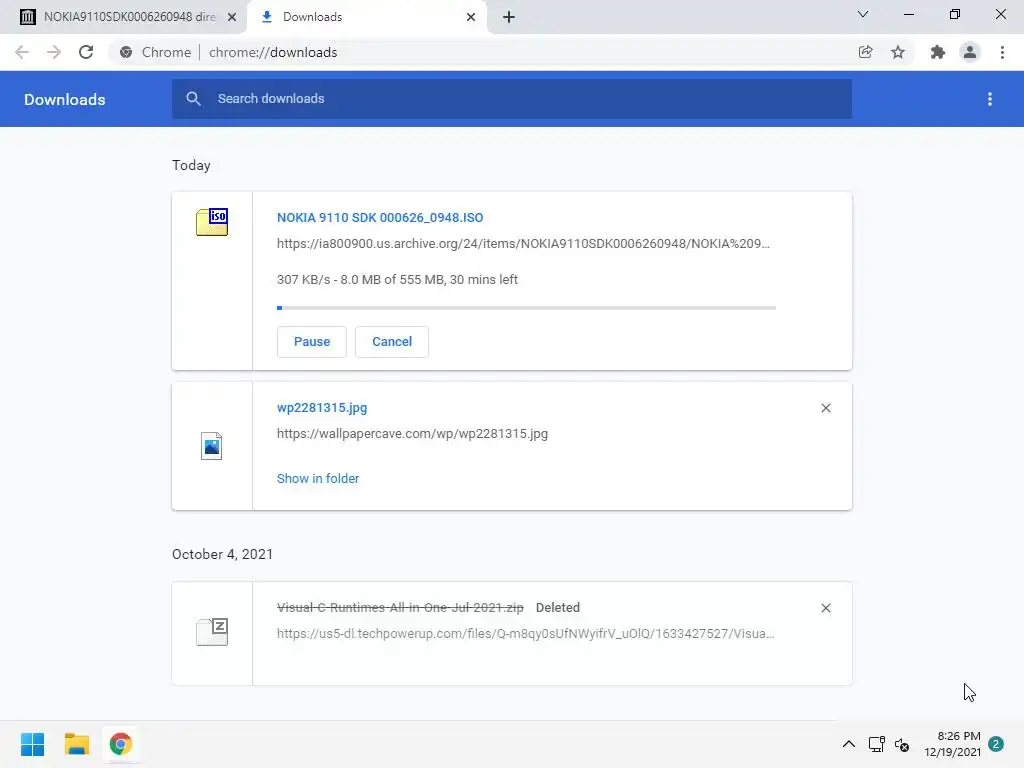Click the 'Today' section heading
The width and height of the screenshot is (1024, 768).
pyautogui.click(x=191, y=165)
